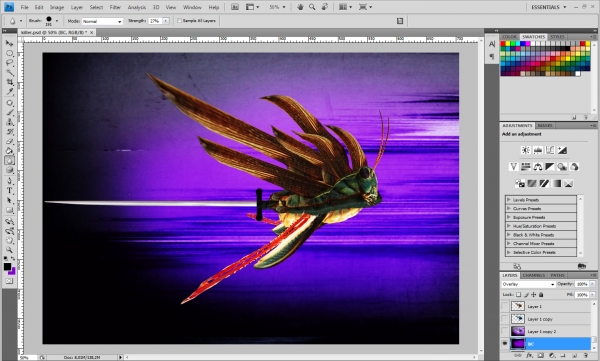Switch to the Paths tab
The image size is (600, 361).
(x=557, y=275)
